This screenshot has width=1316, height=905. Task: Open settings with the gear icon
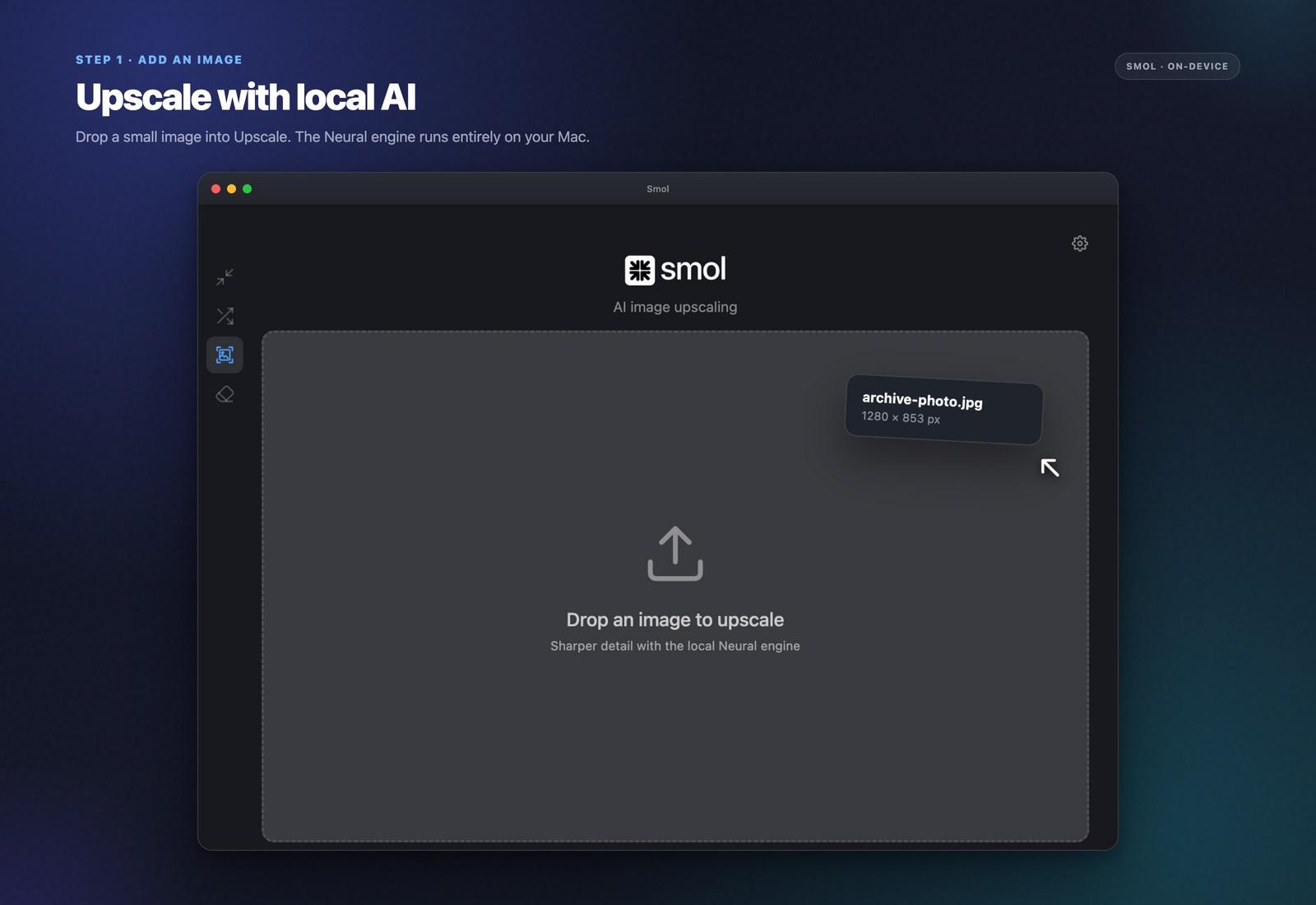point(1080,244)
